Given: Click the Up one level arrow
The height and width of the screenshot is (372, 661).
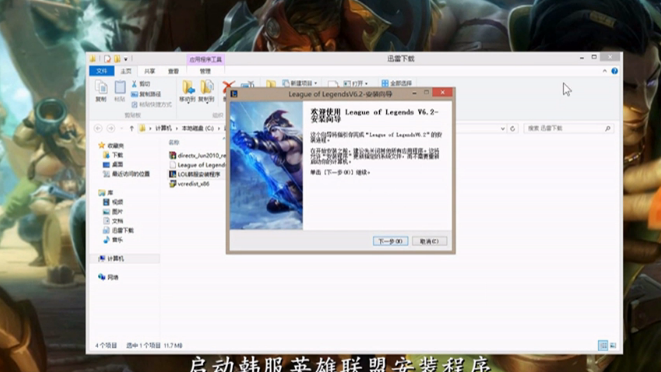Looking at the screenshot, I should click(x=132, y=128).
